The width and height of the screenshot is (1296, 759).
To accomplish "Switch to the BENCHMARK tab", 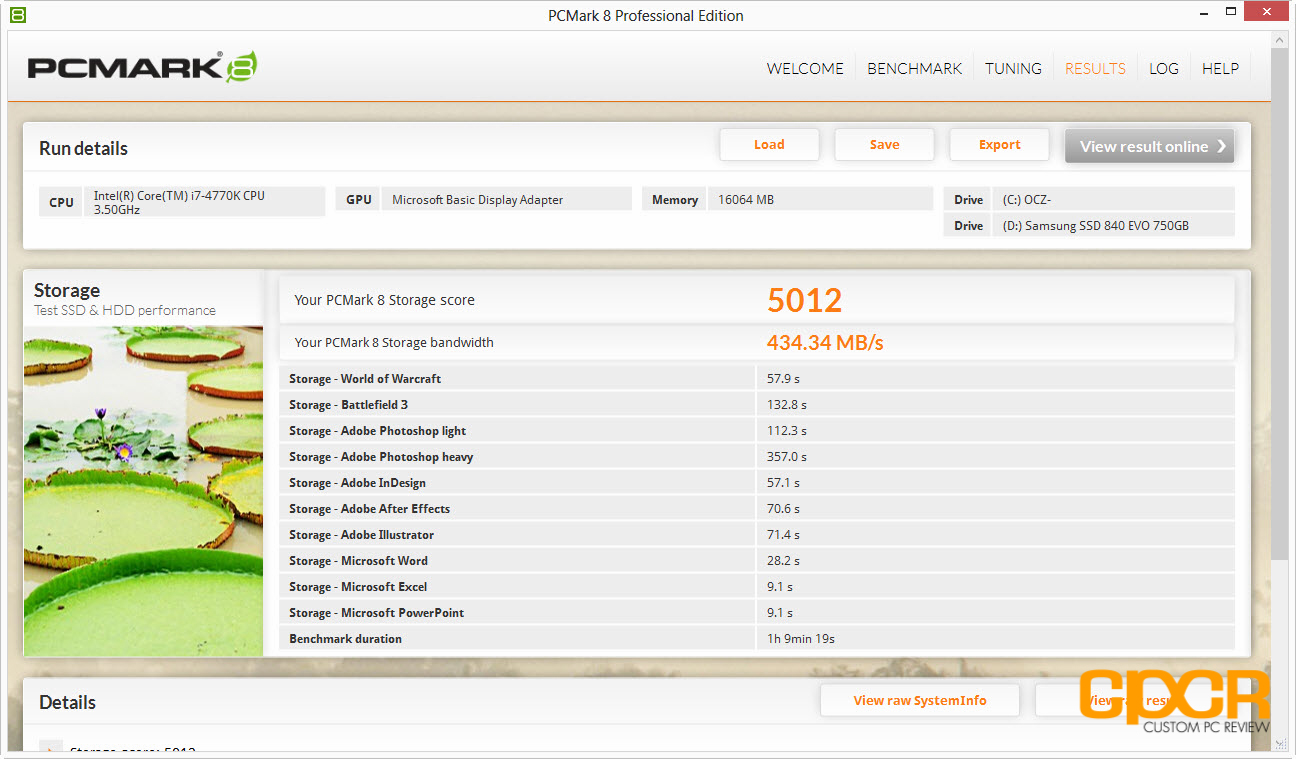I will tap(914, 69).
